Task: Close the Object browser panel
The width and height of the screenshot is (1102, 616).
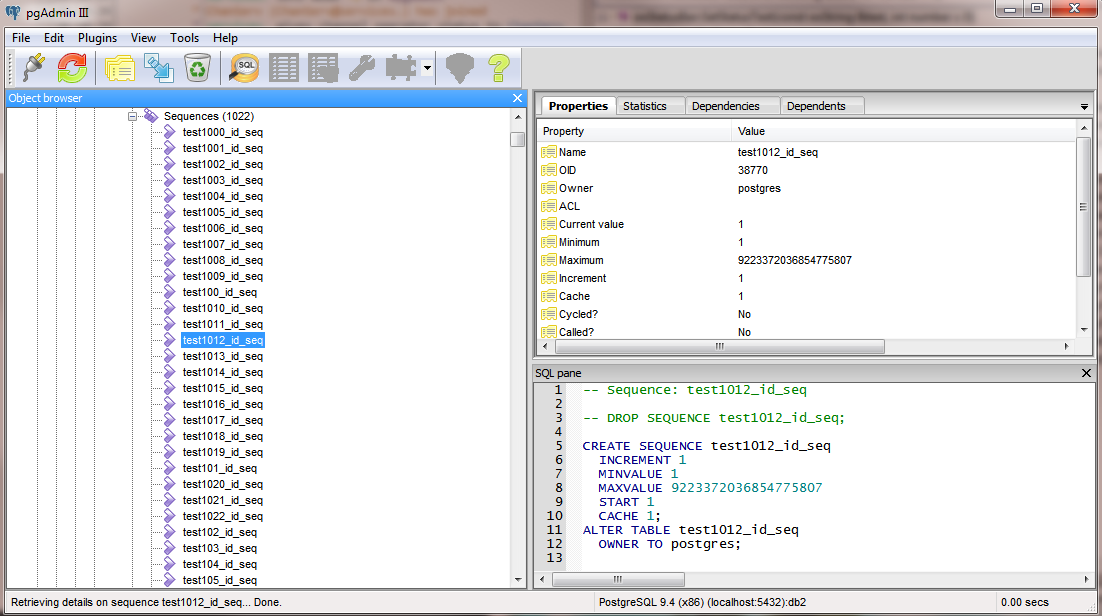Action: coord(517,98)
